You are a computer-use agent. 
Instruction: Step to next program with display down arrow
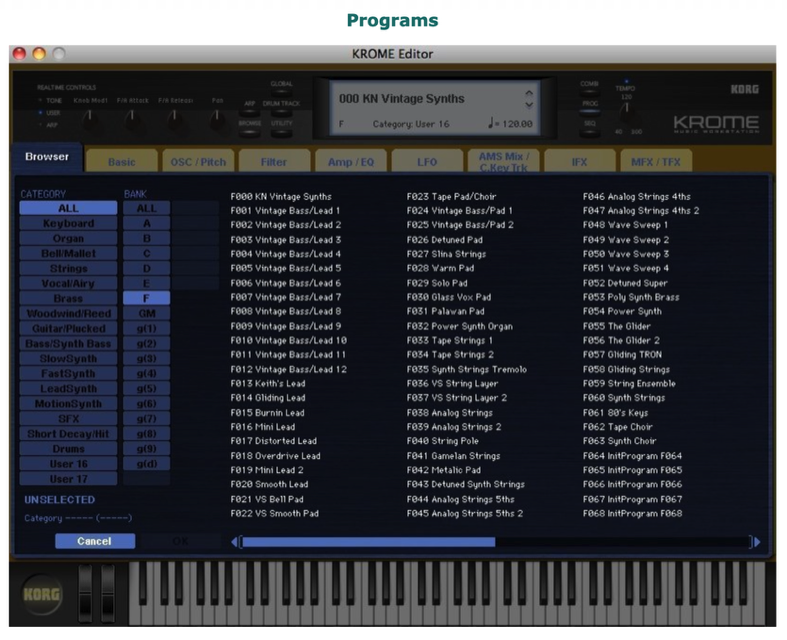point(529,105)
